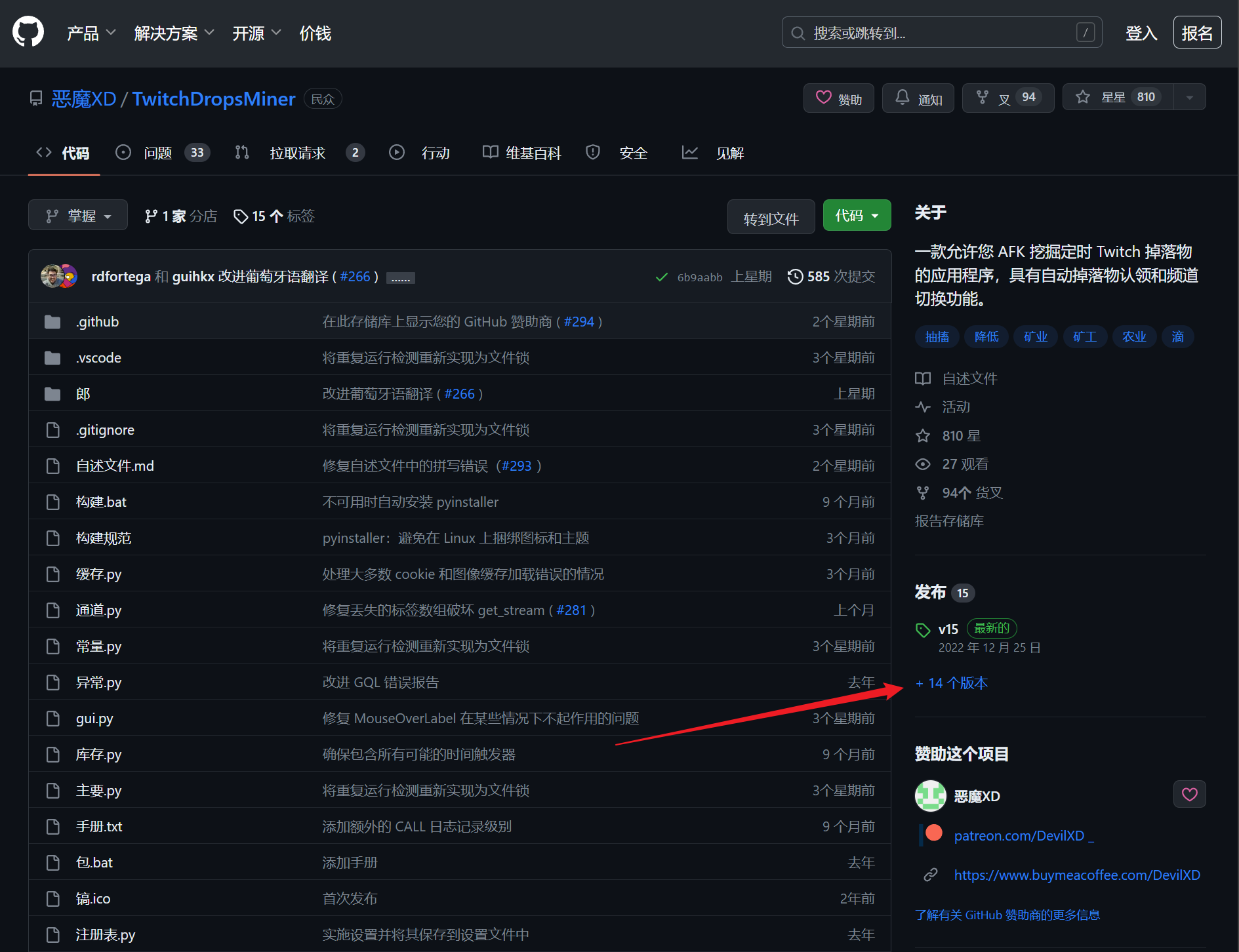
Task: Open commit hash 6b9aabb
Action: [x=700, y=277]
